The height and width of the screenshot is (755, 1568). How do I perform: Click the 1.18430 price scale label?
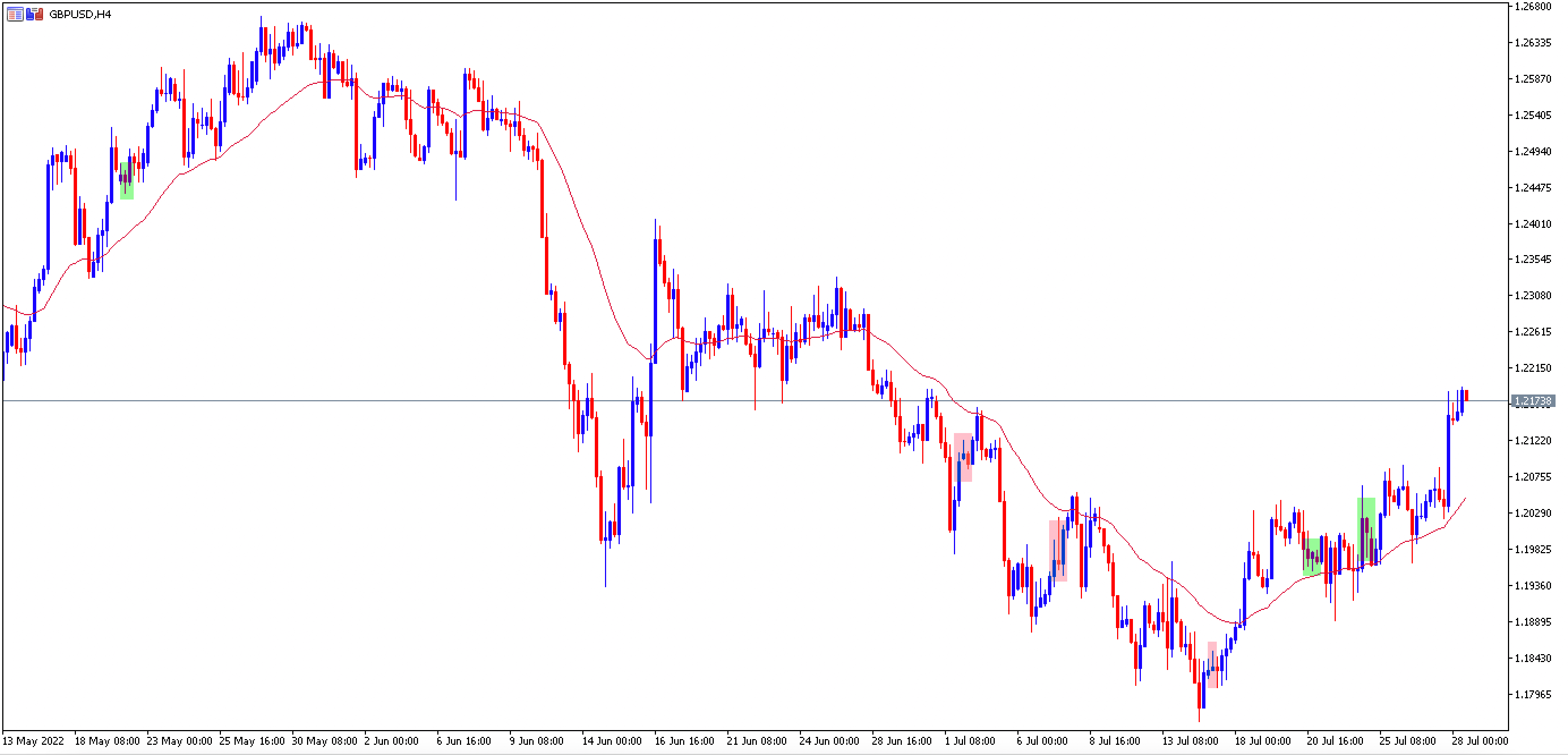pyautogui.click(x=1533, y=658)
